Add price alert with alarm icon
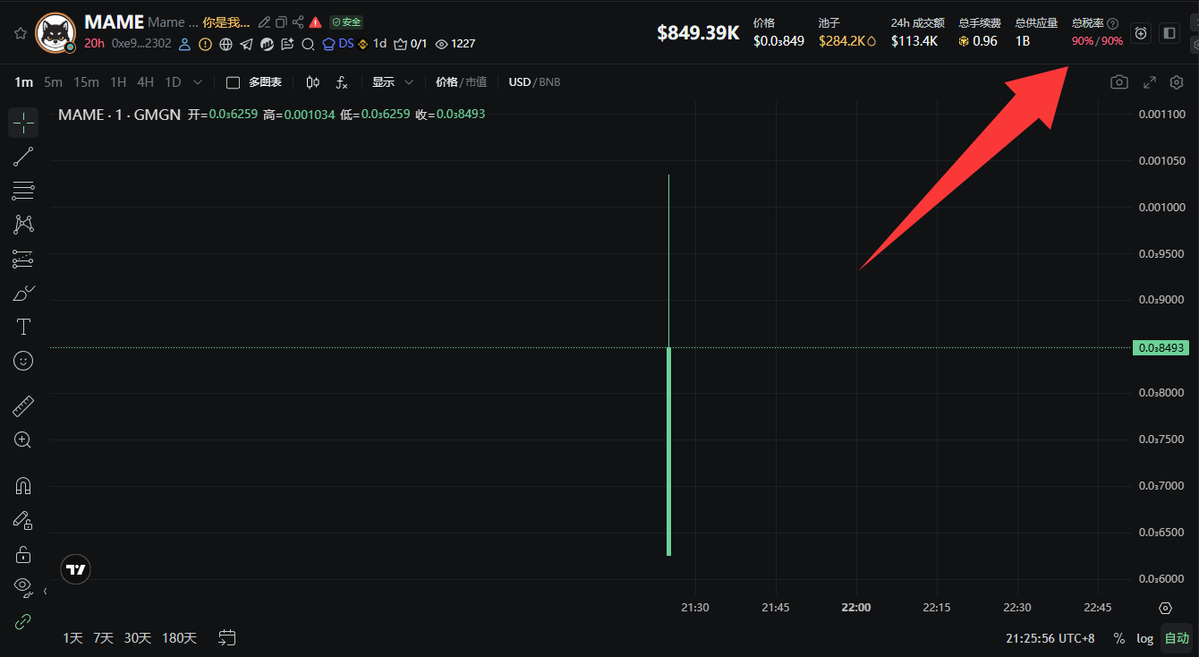This screenshot has width=1199, height=657. 1141,33
